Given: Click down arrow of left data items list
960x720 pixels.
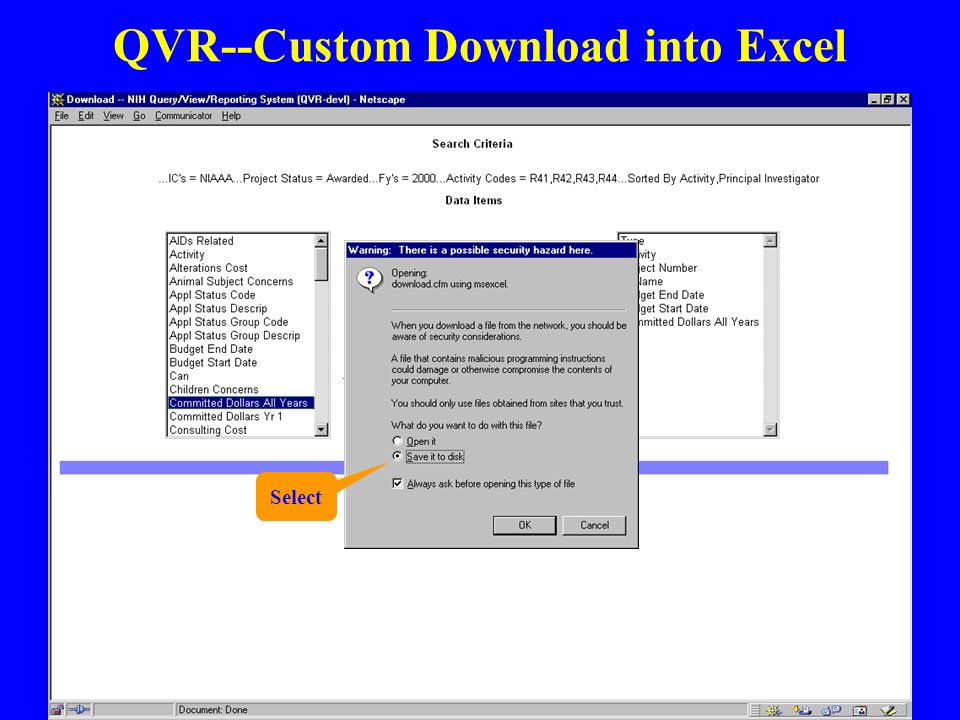Looking at the screenshot, I should click(x=321, y=430).
